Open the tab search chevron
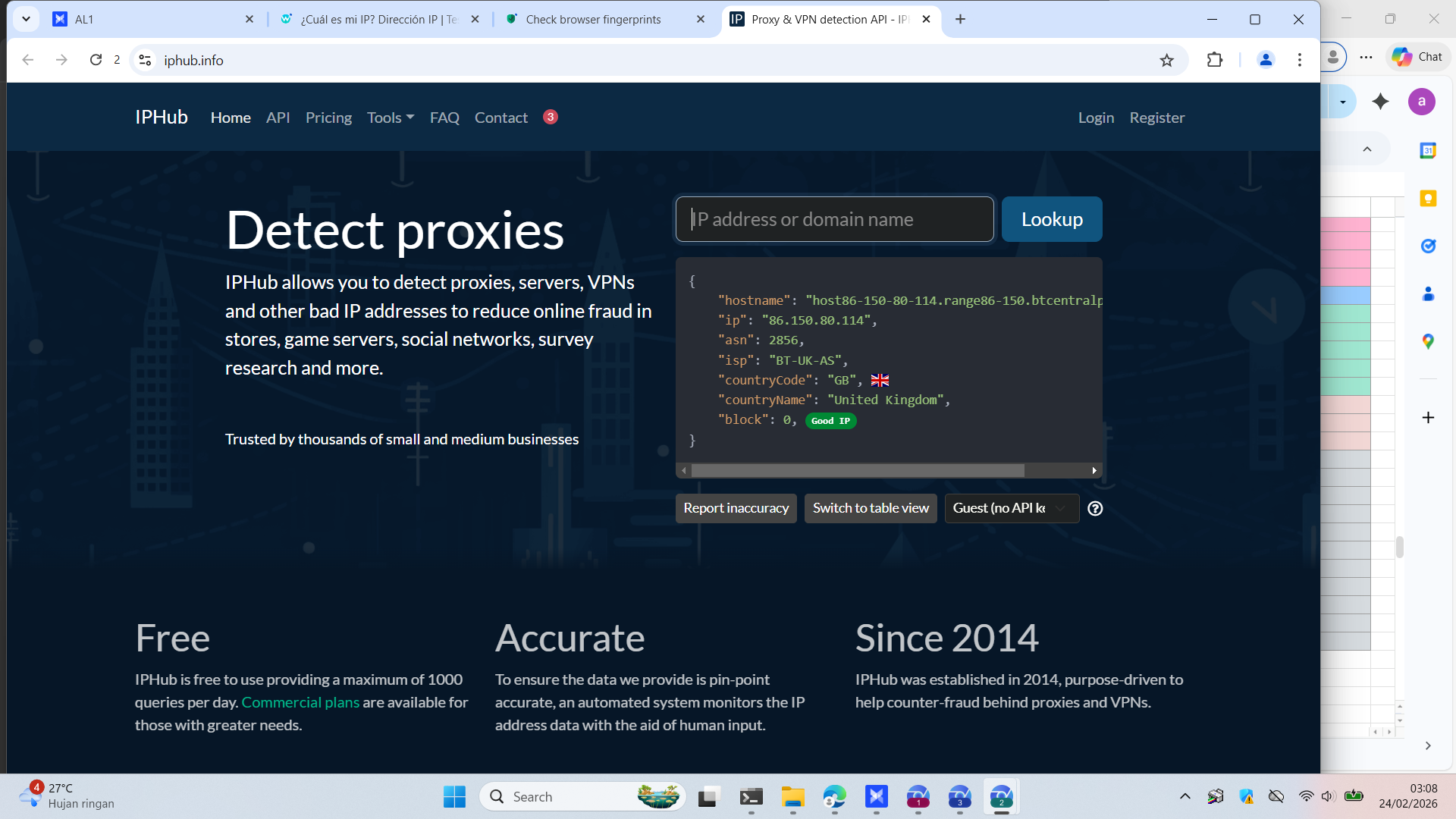Viewport: 1456px width, 819px height. [x=26, y=19]
